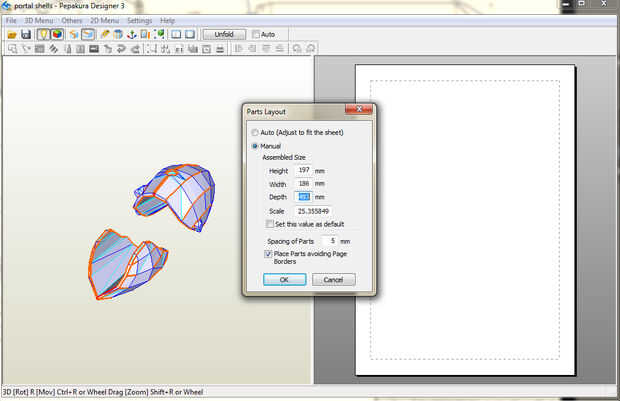Click the Height value field
620x401 pixels.
(x=303, y=170)
